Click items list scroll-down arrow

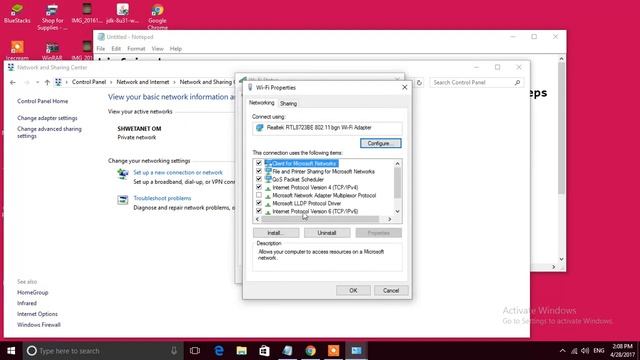pyautogui.click(x=398, y=211)
